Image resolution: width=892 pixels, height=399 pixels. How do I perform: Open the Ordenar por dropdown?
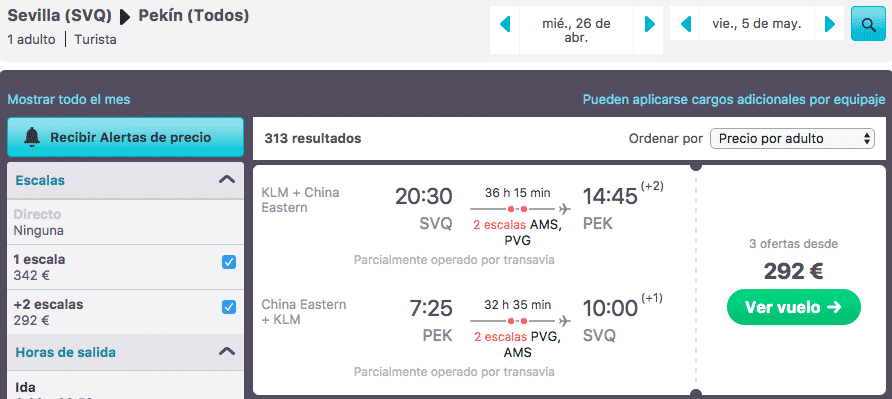click(792, 138)
